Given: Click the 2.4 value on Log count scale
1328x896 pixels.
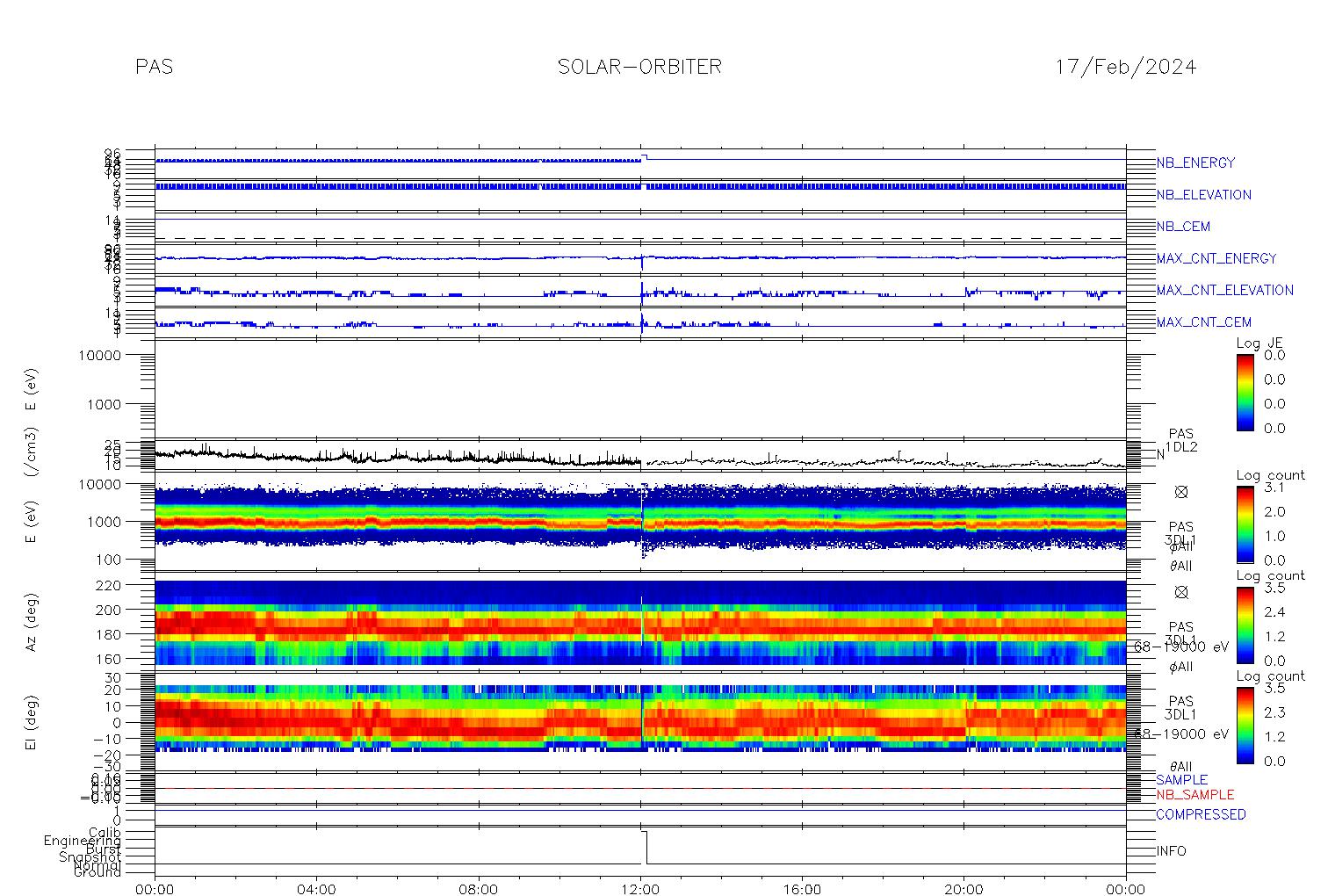Looking at the screenshot, I should point(1274,611).
